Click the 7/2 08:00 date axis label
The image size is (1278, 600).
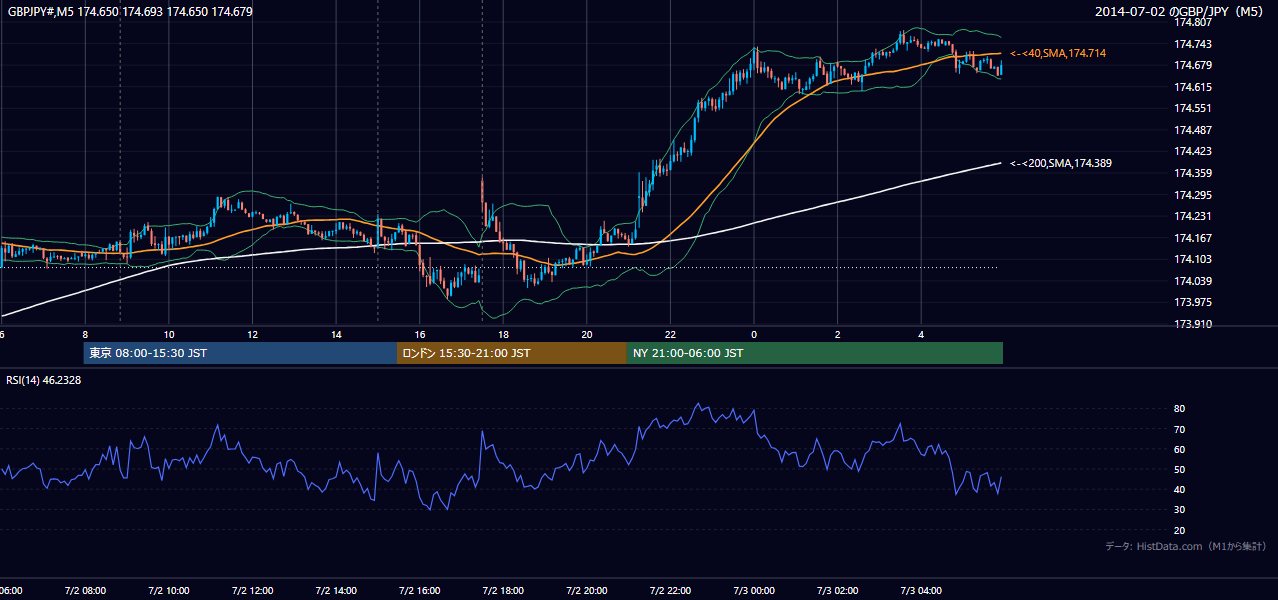pos(85,591)
